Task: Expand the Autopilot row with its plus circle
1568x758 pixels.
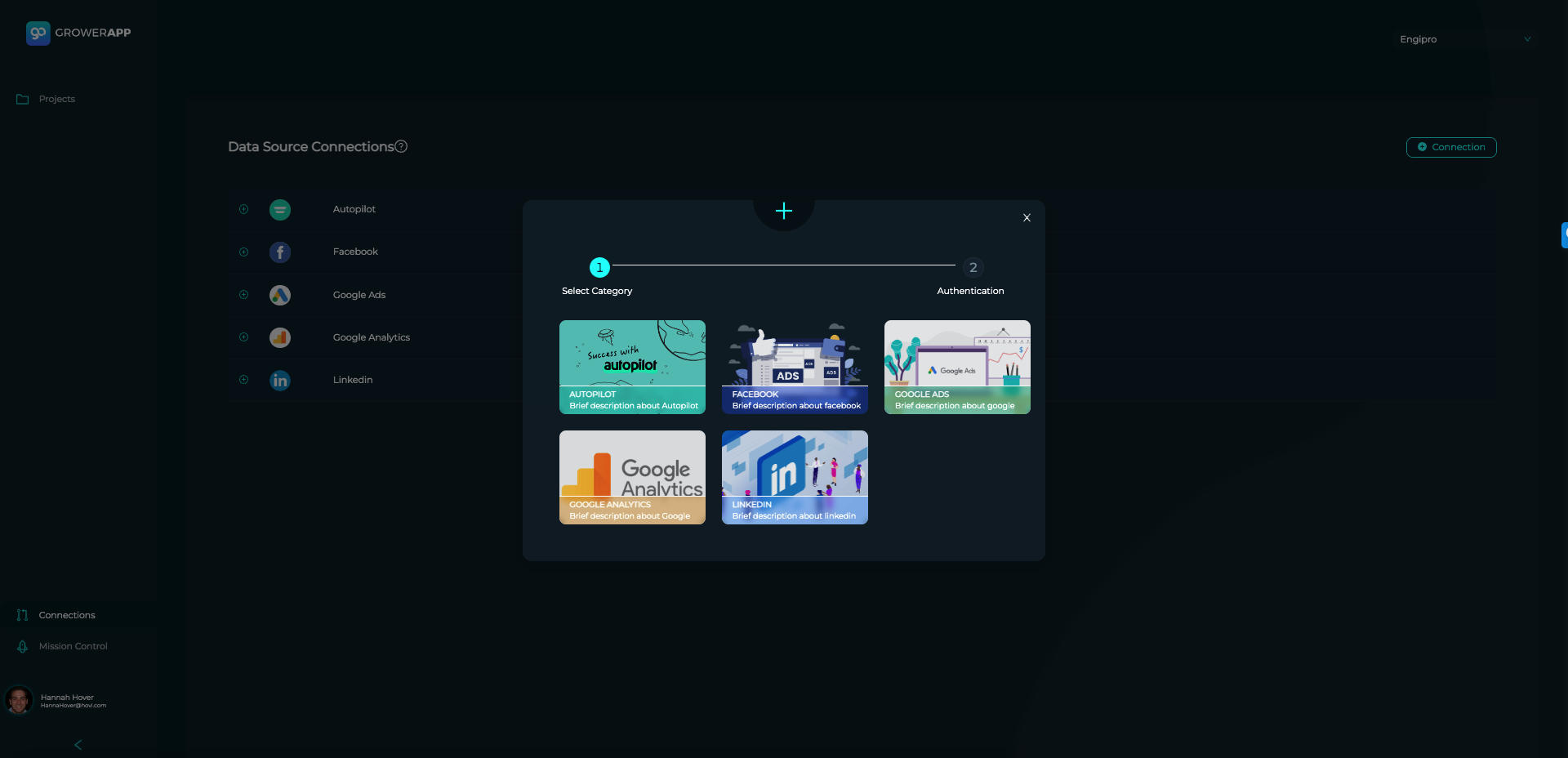Action: point(243,209)
